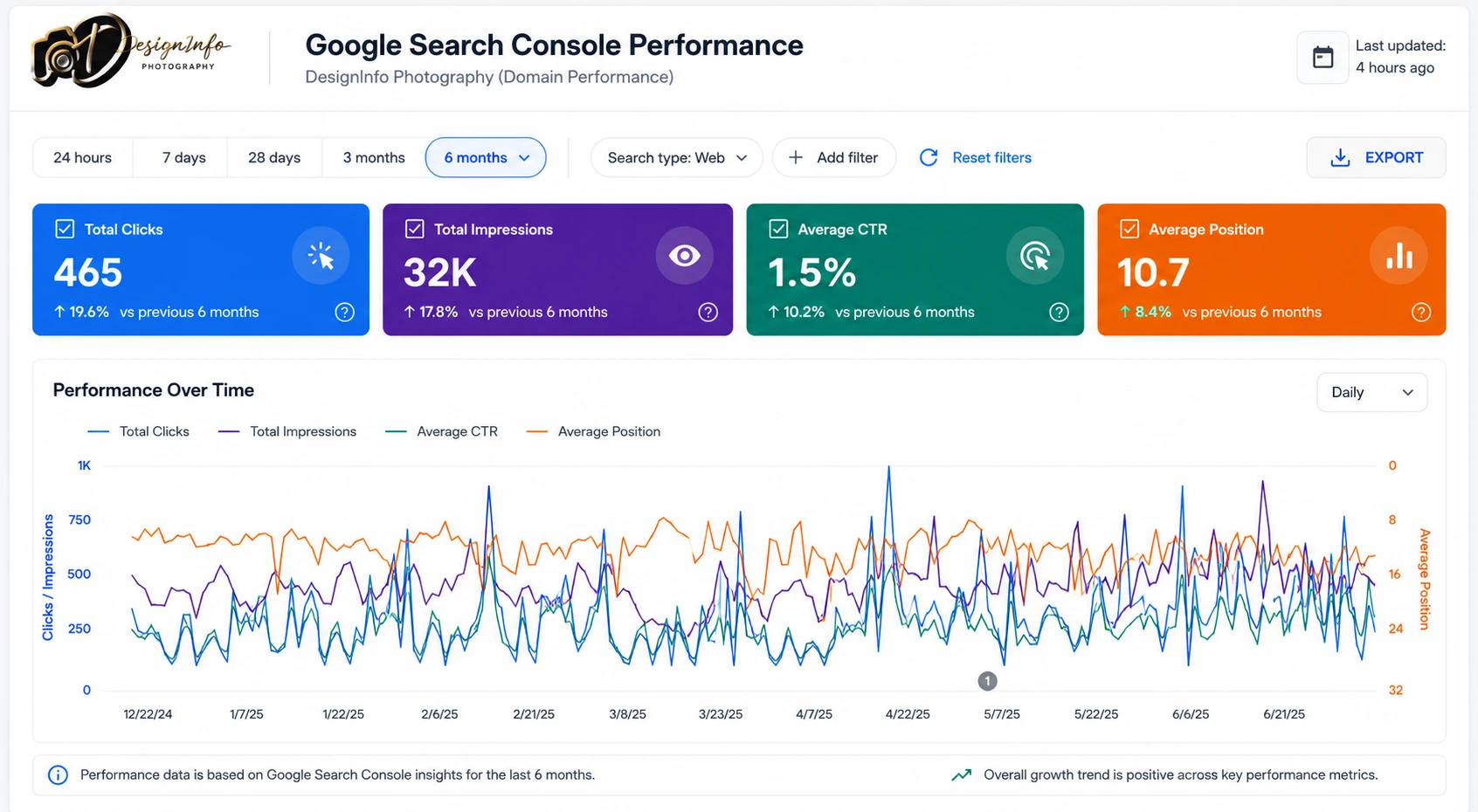Click the 8.4% change on Average Position card
The height and width of the screenshot is (812, 1478).
(1145, 312)
